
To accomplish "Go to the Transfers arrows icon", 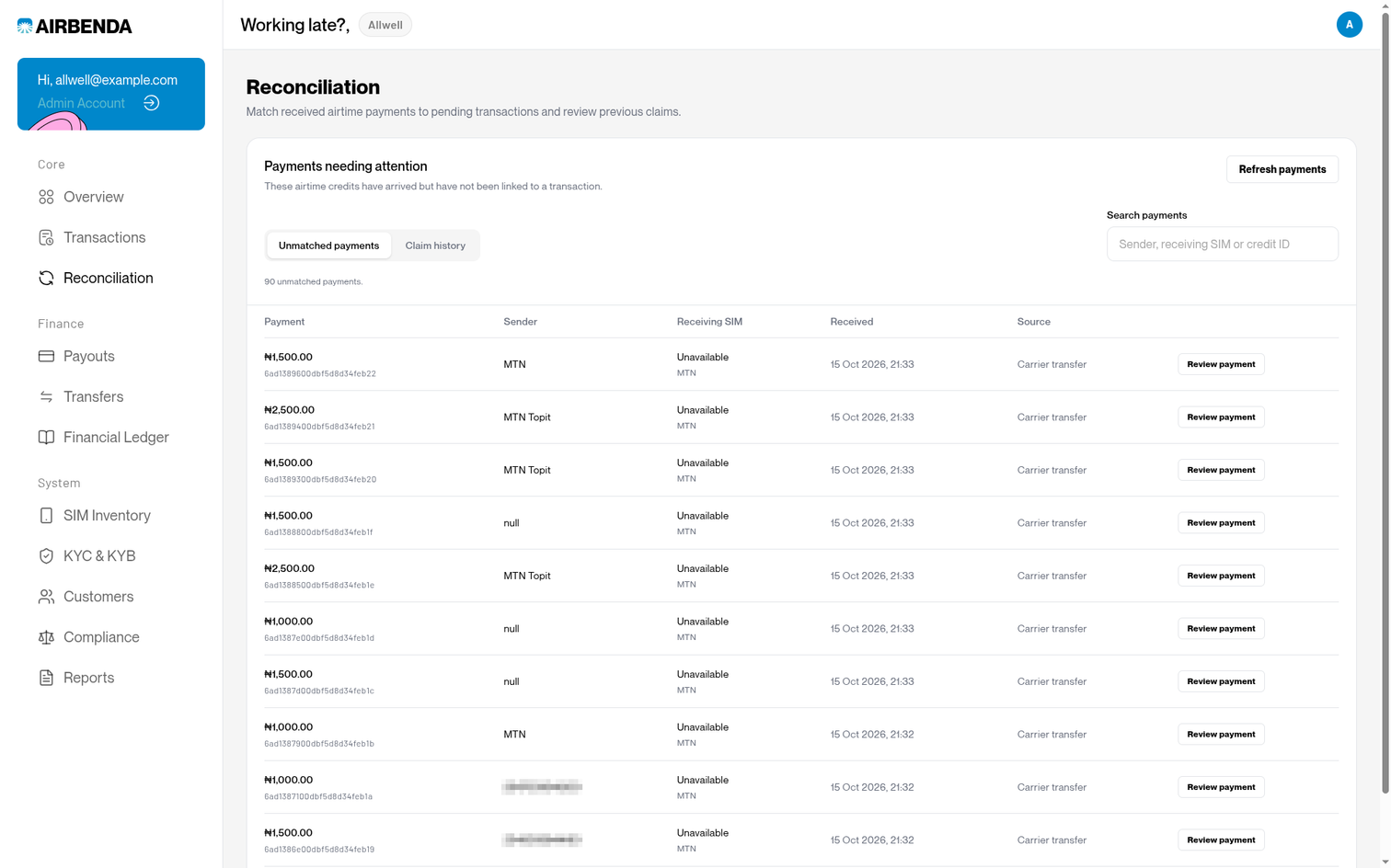I will 46,396.
